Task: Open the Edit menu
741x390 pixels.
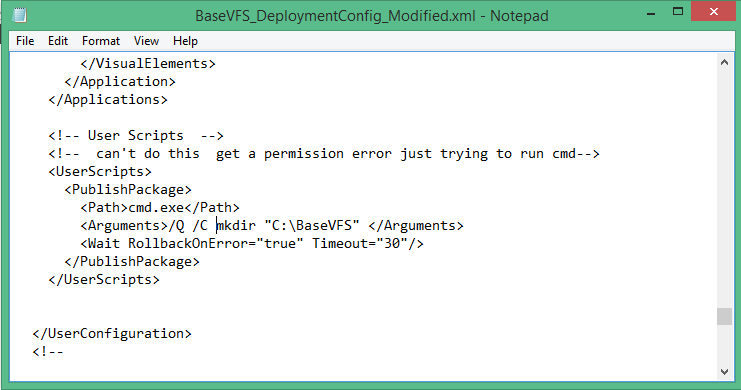Action: point(58,41)
